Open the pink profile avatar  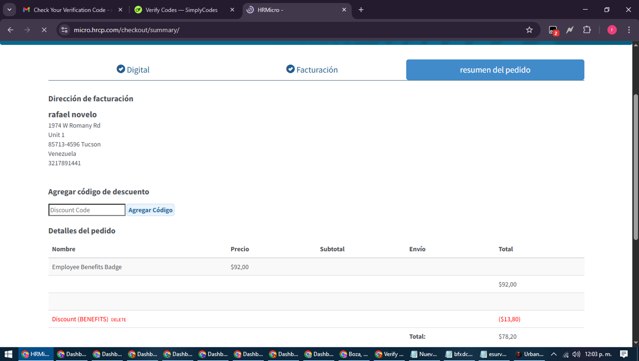coord(612,30)
